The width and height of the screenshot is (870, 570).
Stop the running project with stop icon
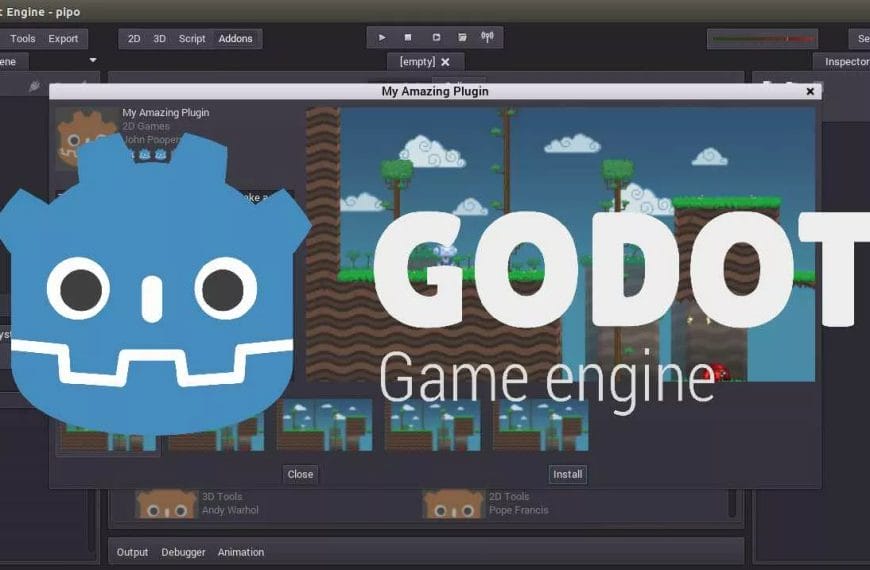pos(408,37)
